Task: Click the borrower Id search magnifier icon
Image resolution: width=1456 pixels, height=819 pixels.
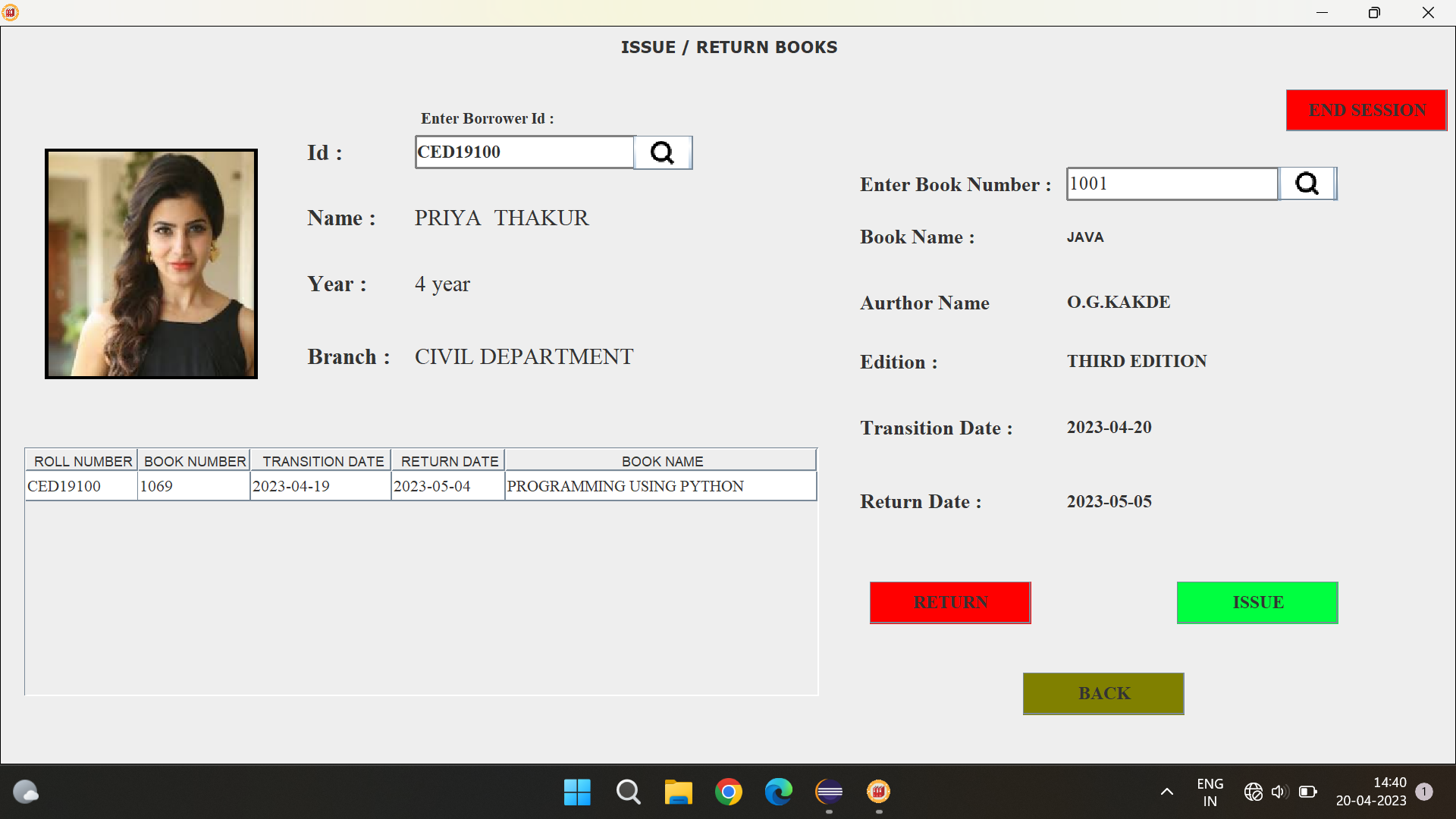Action: pos(662,152)
